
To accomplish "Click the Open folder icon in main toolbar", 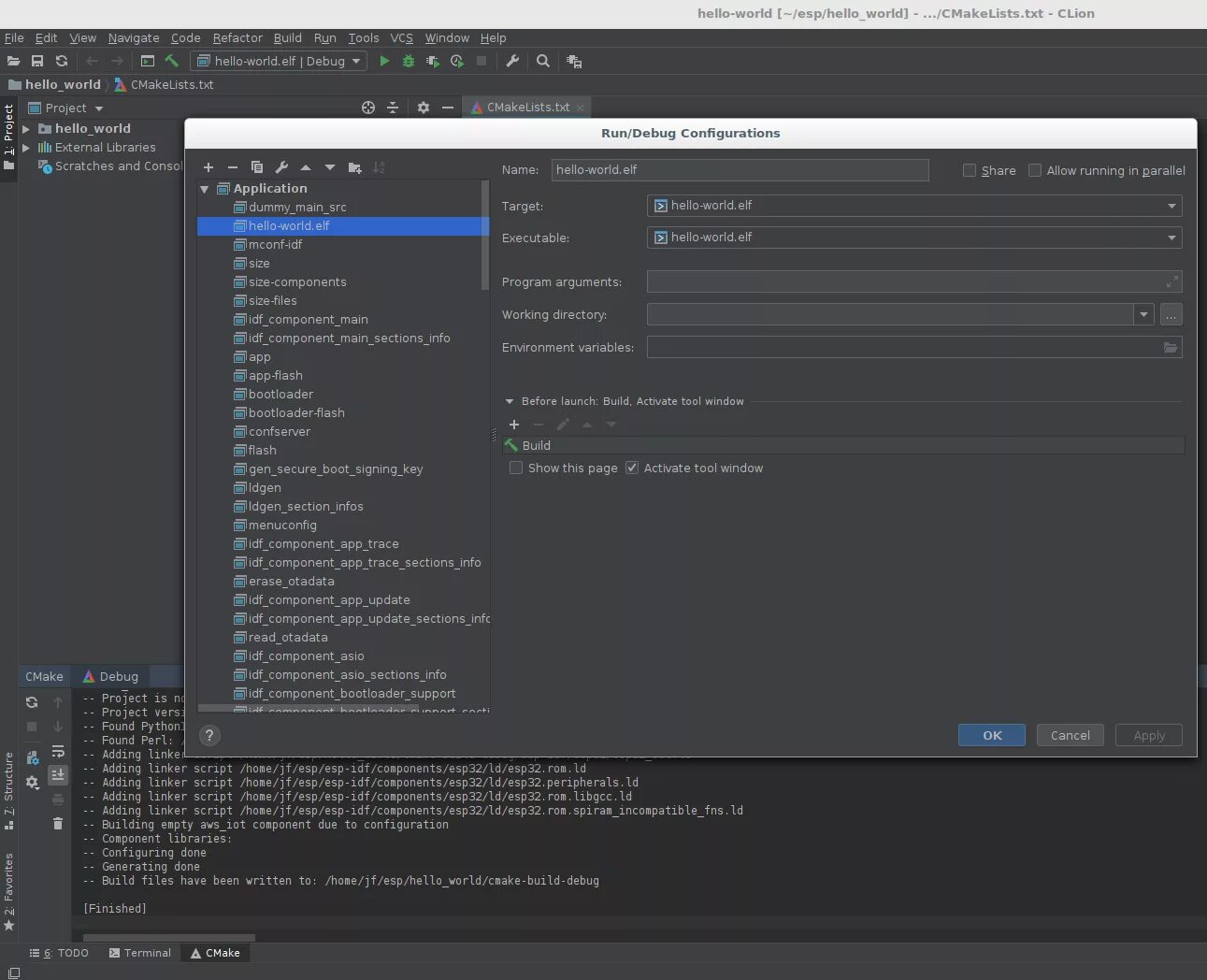I will coord(13,61).
